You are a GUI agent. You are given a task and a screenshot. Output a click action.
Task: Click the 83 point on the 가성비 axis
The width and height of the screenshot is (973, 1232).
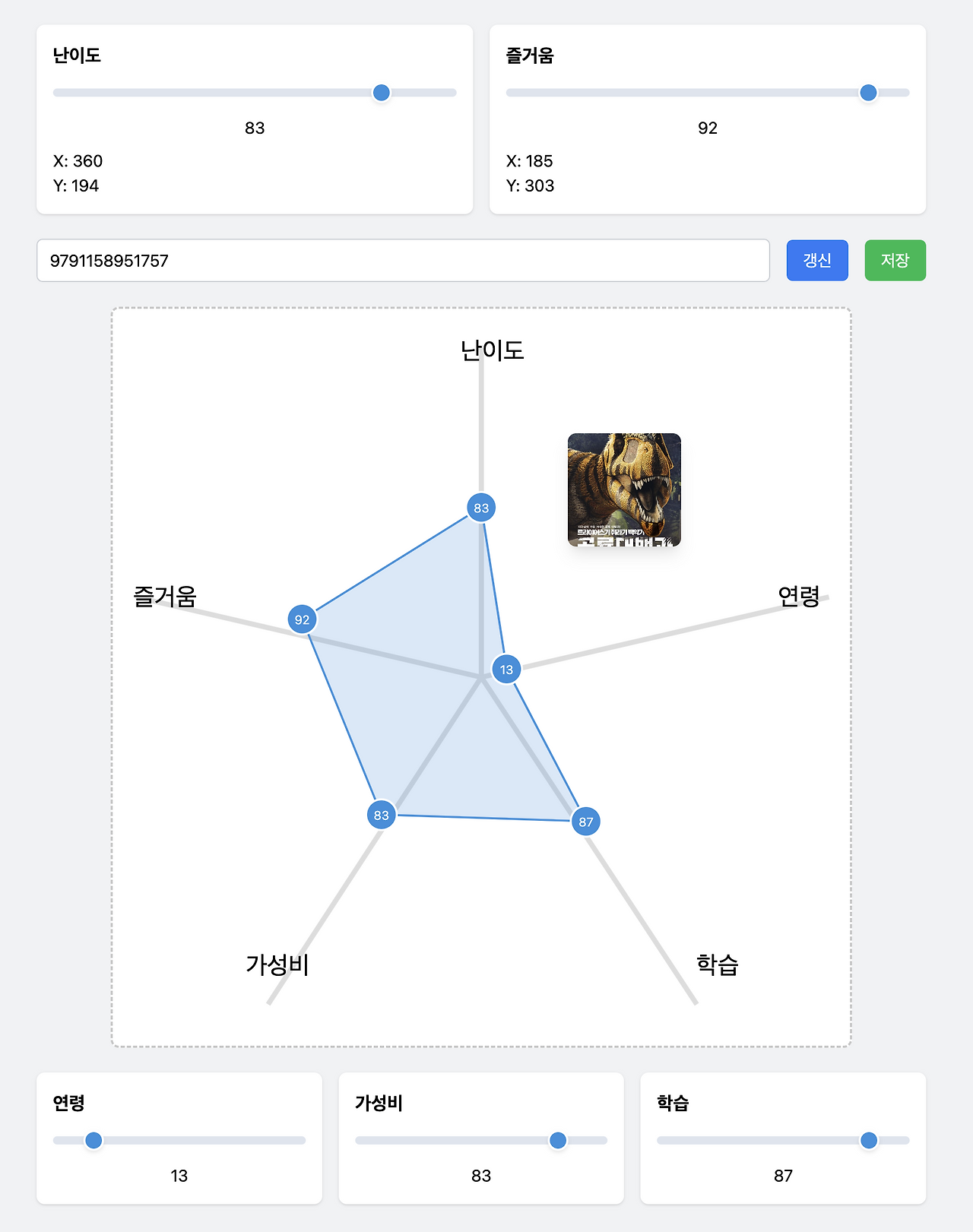tap(381, 814)
